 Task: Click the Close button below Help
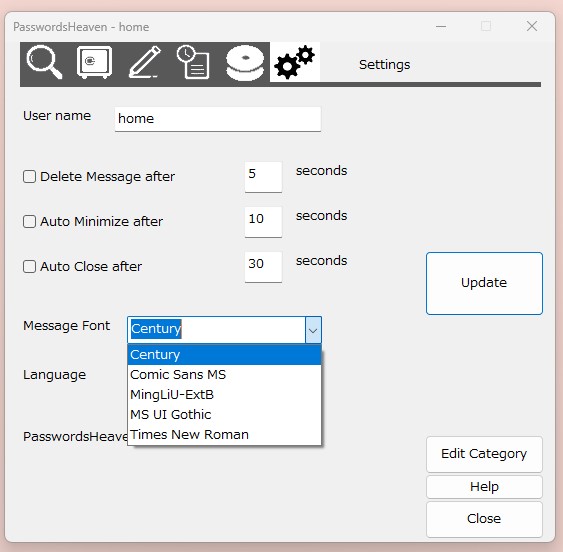click(x=484, y=519)
